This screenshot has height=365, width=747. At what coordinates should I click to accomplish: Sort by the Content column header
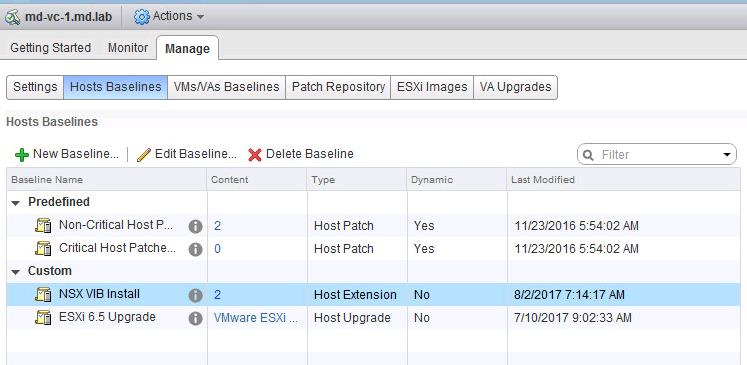pyautogui.click(x=257, y=180)
